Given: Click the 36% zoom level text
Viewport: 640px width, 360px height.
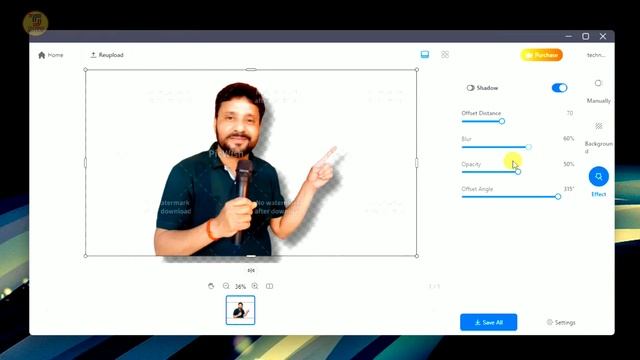Looking at the screenshot, I should coord(240,287).
